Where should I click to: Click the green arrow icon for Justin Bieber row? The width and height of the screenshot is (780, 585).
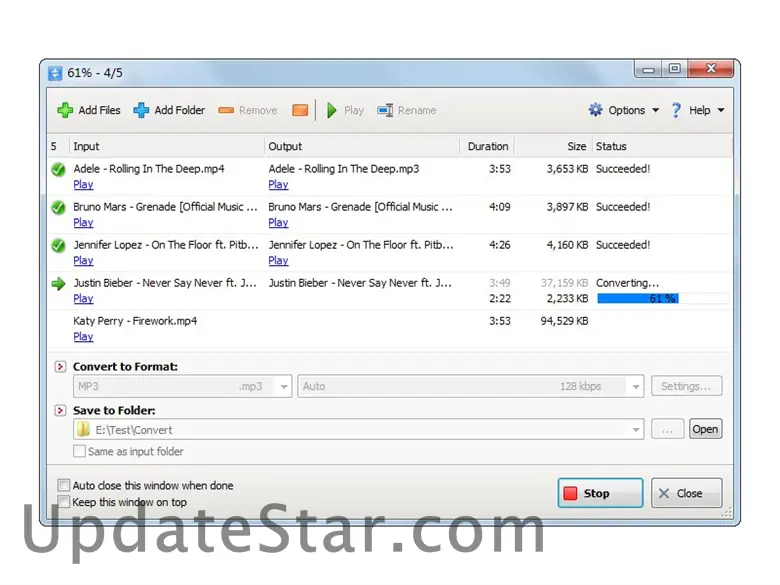pyautogui.click(x=59, y=284)
